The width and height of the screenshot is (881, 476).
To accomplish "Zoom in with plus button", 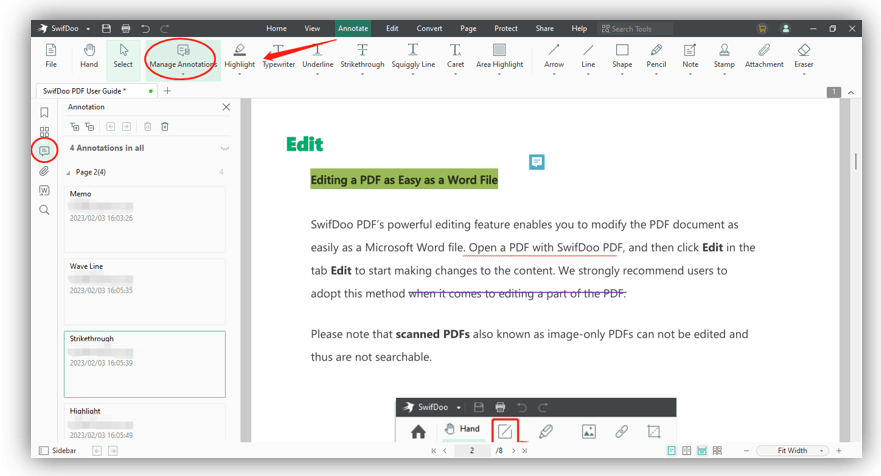I will tap(839, 451).
